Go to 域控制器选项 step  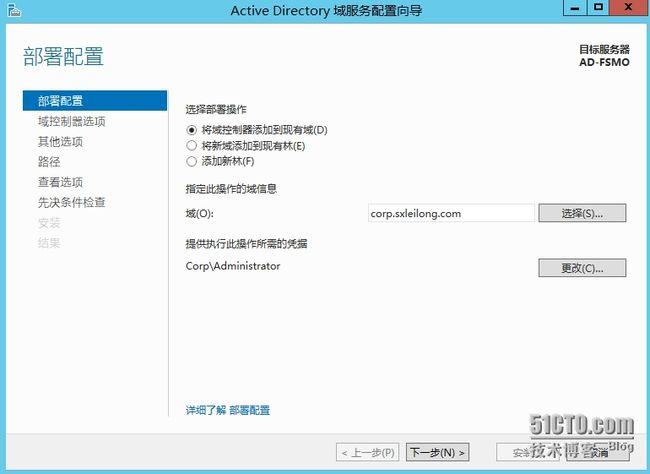pos(72,121)
